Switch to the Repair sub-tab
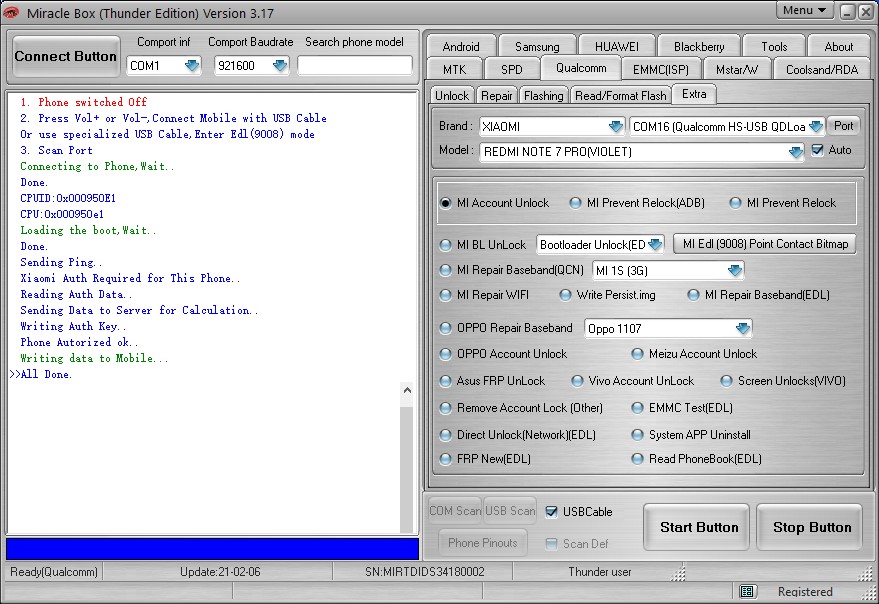 click(497, 95)
